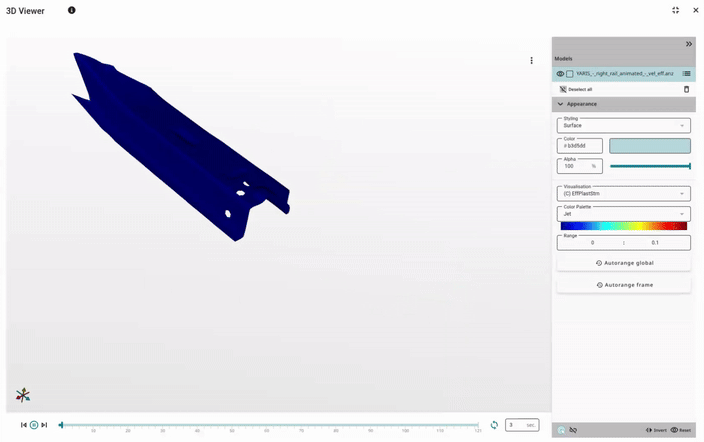704x442 pixels.
Task: Open the Visualisation dropdown showing EffPlastStrn
Action: [624, 194]
